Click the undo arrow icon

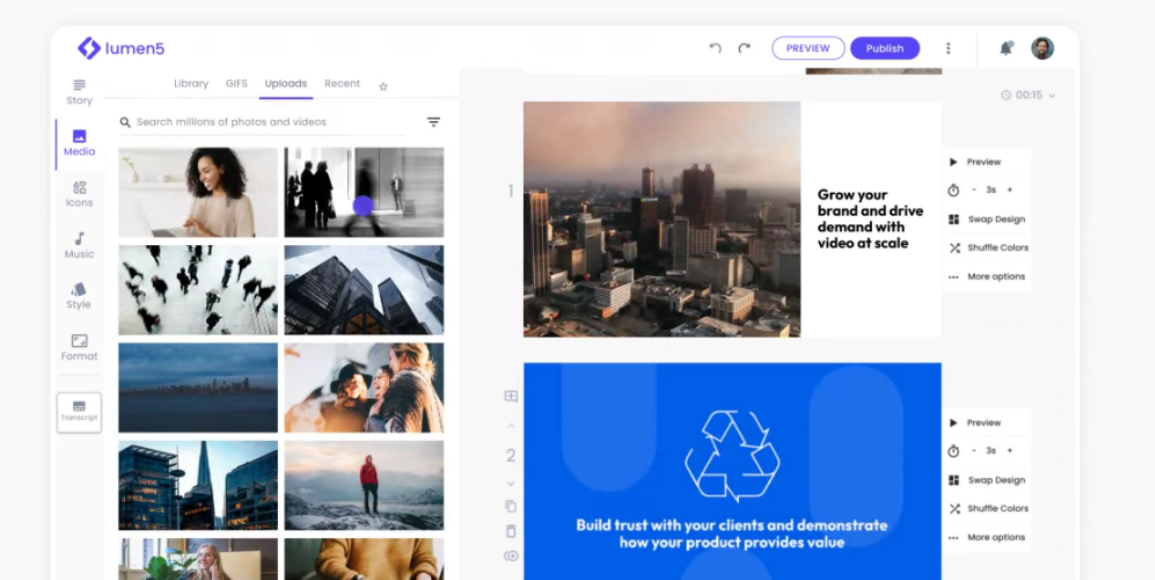point(715,48)
